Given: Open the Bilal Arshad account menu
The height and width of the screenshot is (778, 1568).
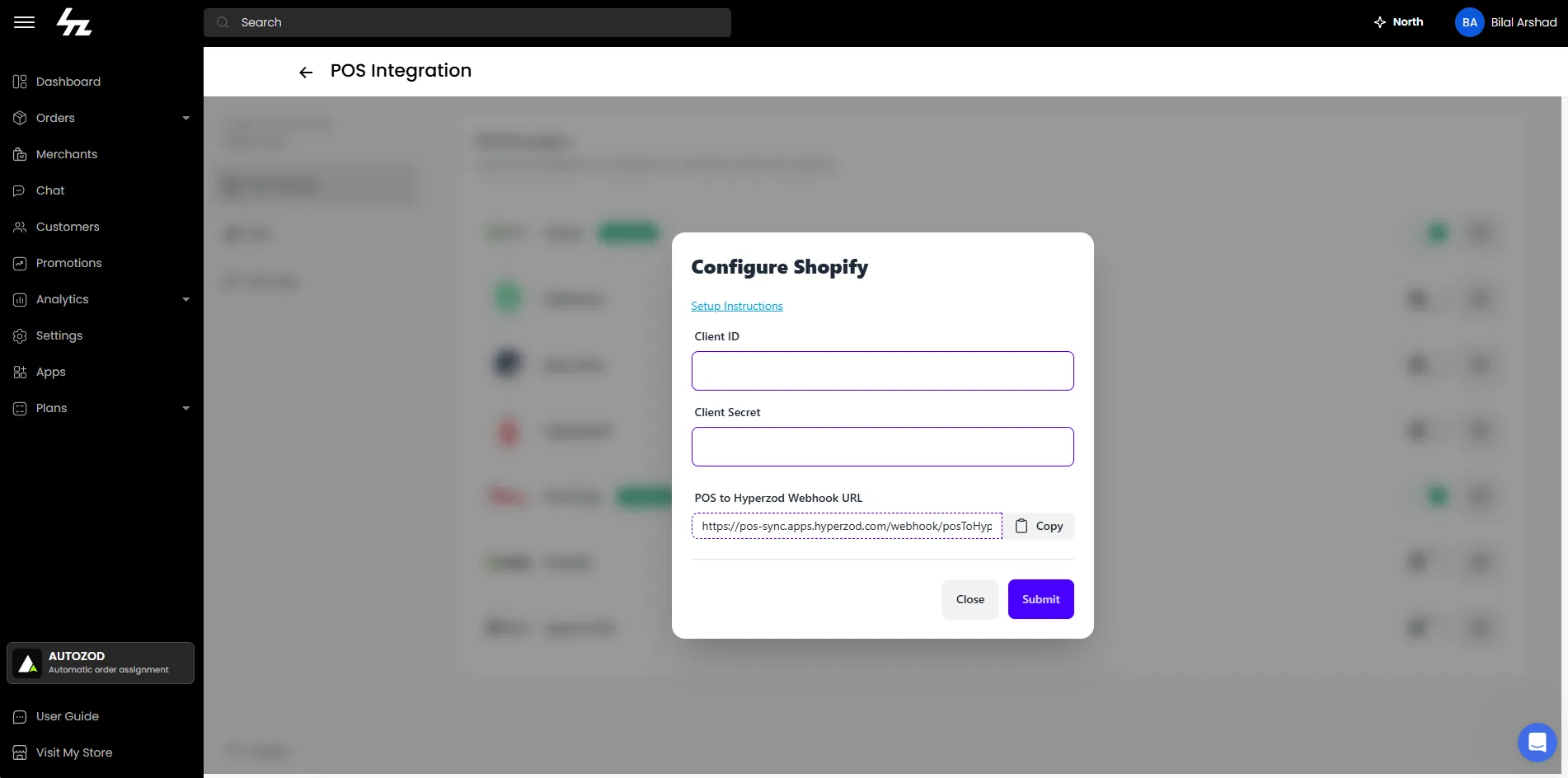Looking at the screenshot, I should pyautogui.click(x=1506, y=22).
